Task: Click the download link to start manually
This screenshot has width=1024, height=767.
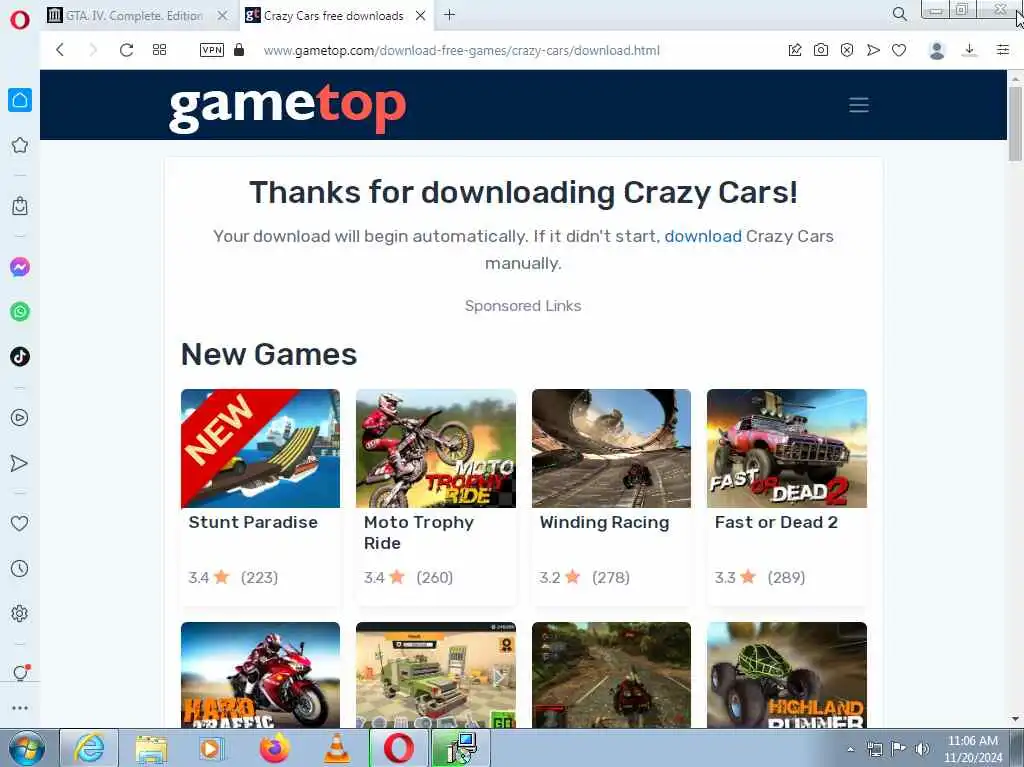Action: click(x=703, y=236)
